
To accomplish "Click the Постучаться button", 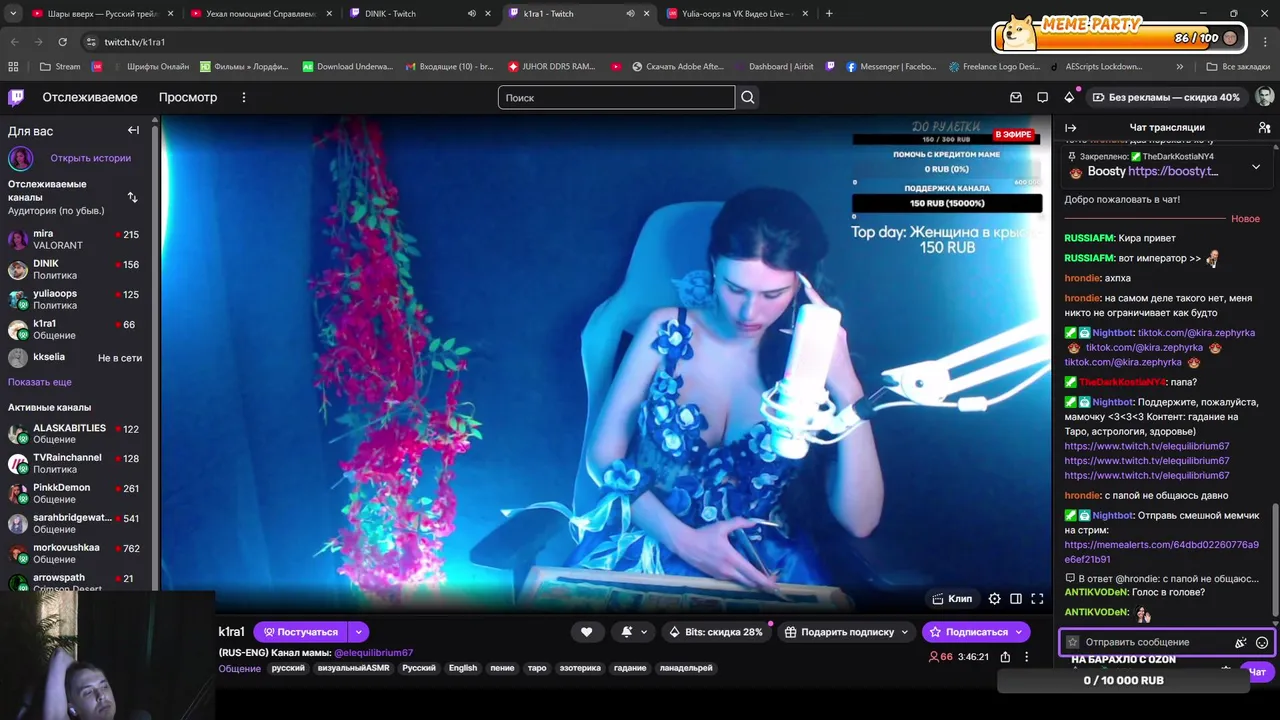I will coord(300,632).
